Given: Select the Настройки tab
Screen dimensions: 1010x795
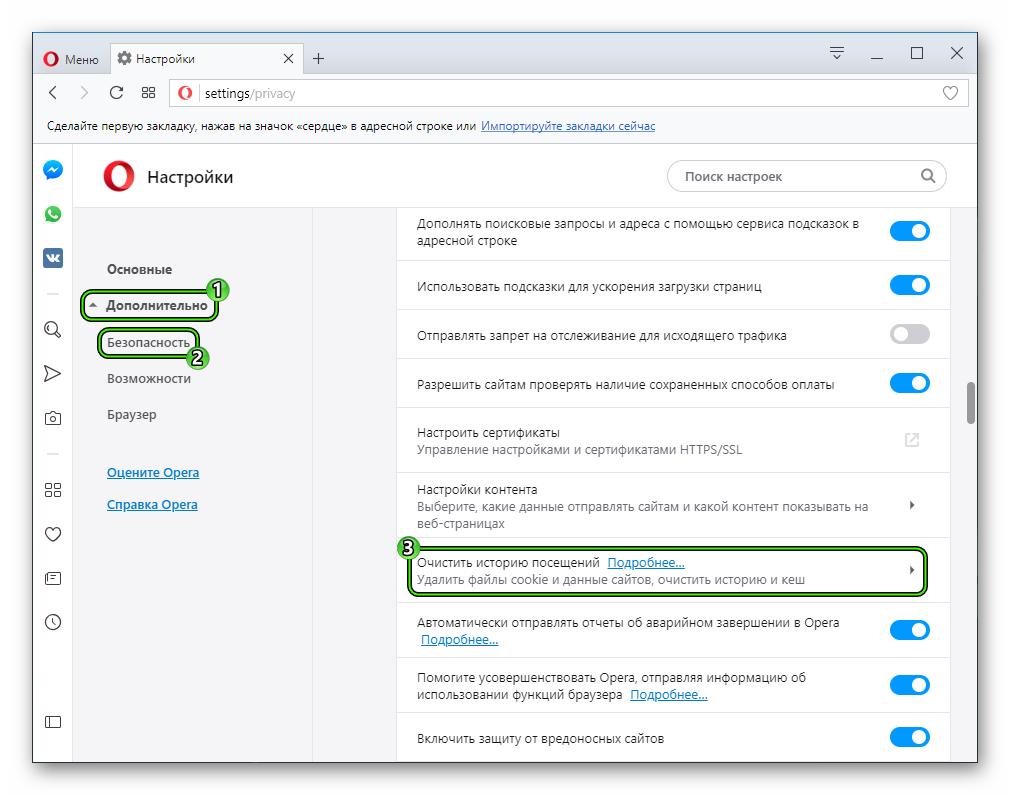Looking at the screenshot, I should point(206,59).
